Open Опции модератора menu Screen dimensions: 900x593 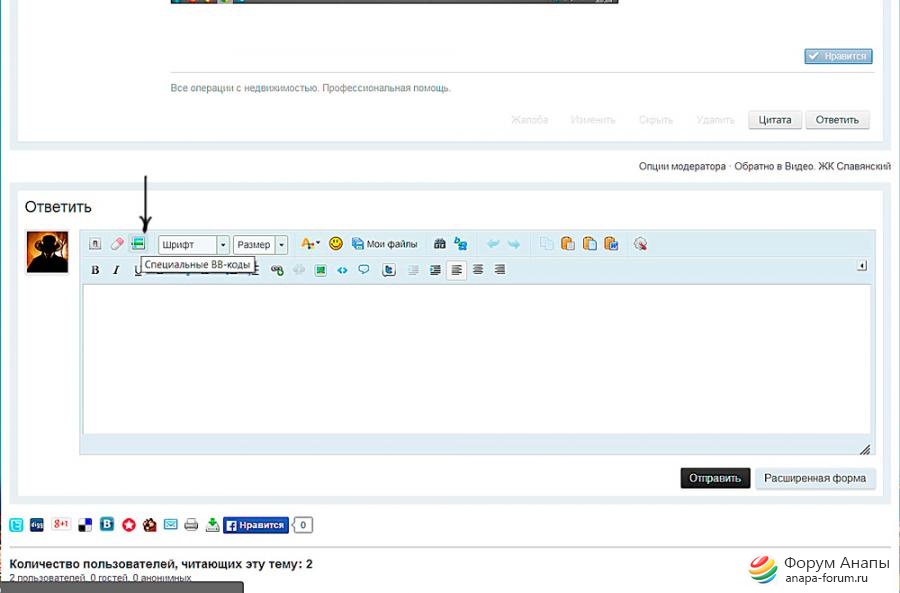[x=682, y=166]
